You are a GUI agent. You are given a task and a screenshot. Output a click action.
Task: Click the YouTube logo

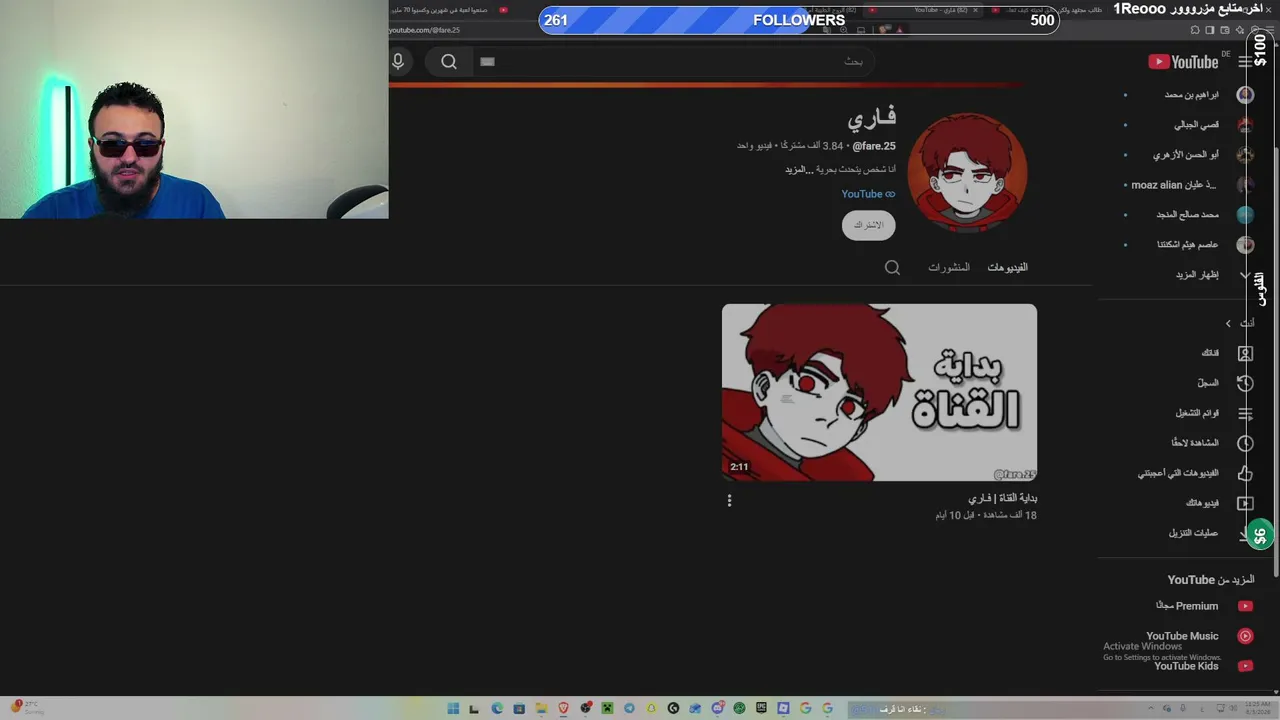click(x=1183, y=62)
